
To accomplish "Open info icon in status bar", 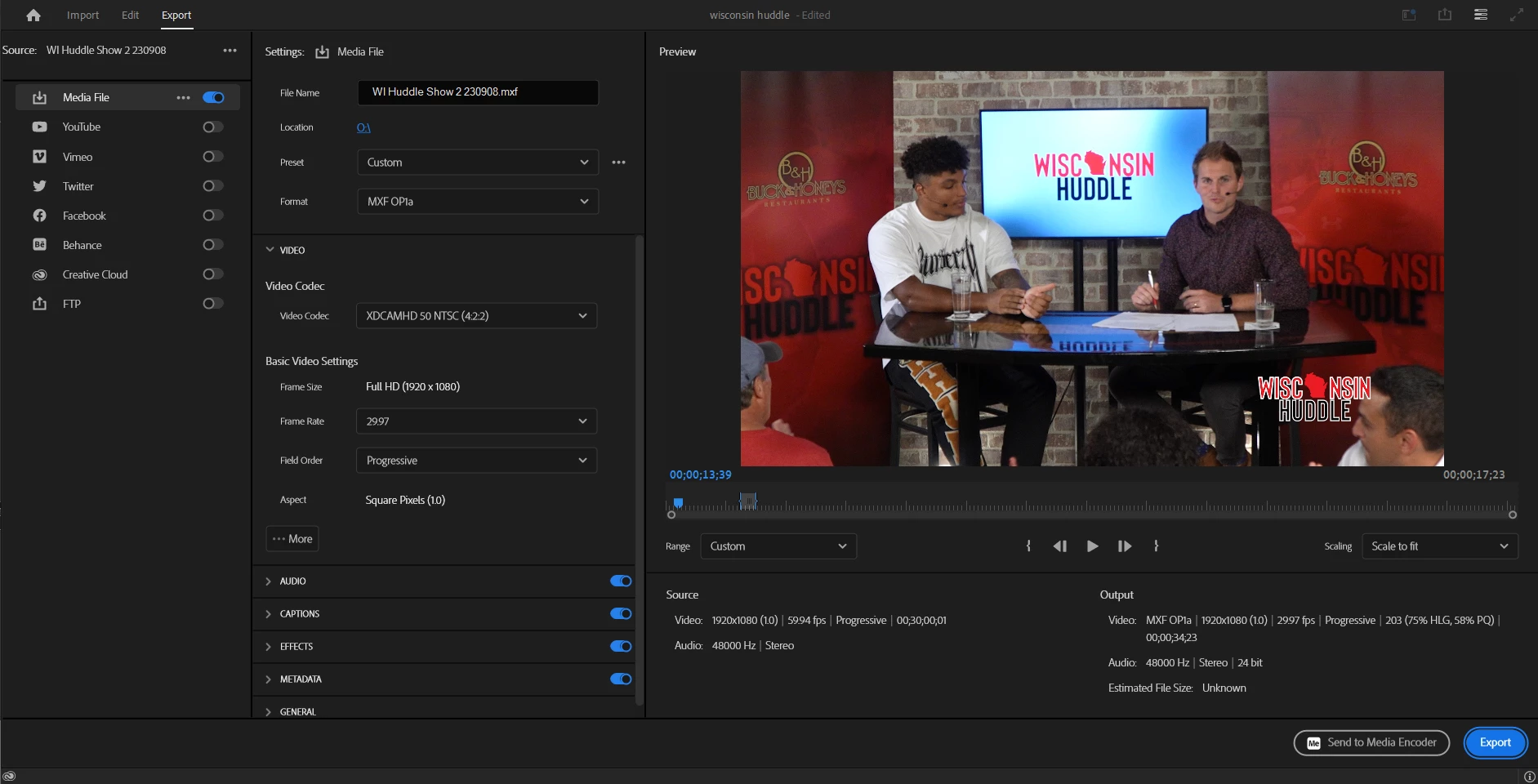I will 1529,777.
